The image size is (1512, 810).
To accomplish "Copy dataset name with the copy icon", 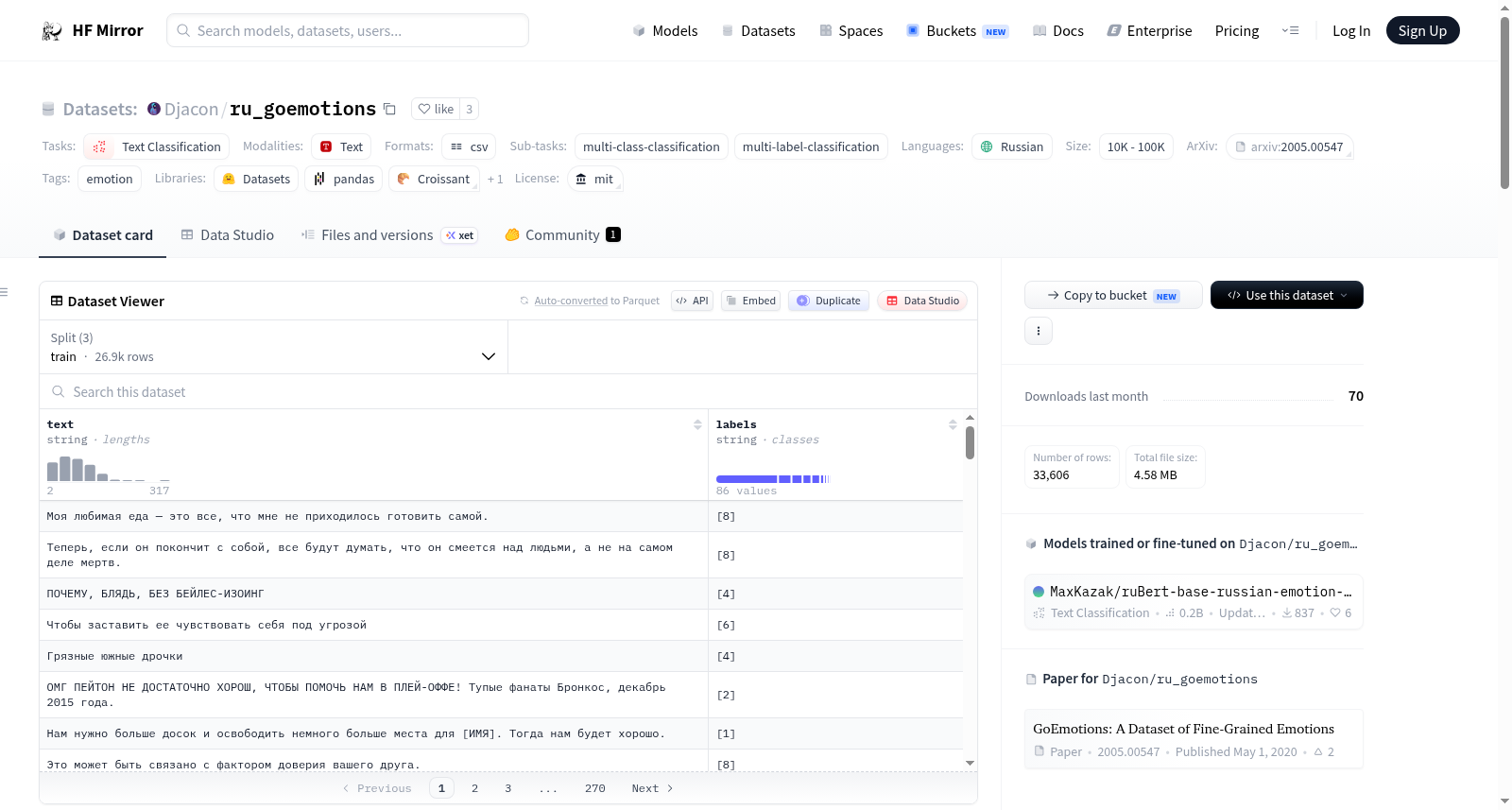I will (x=389, y=109).
